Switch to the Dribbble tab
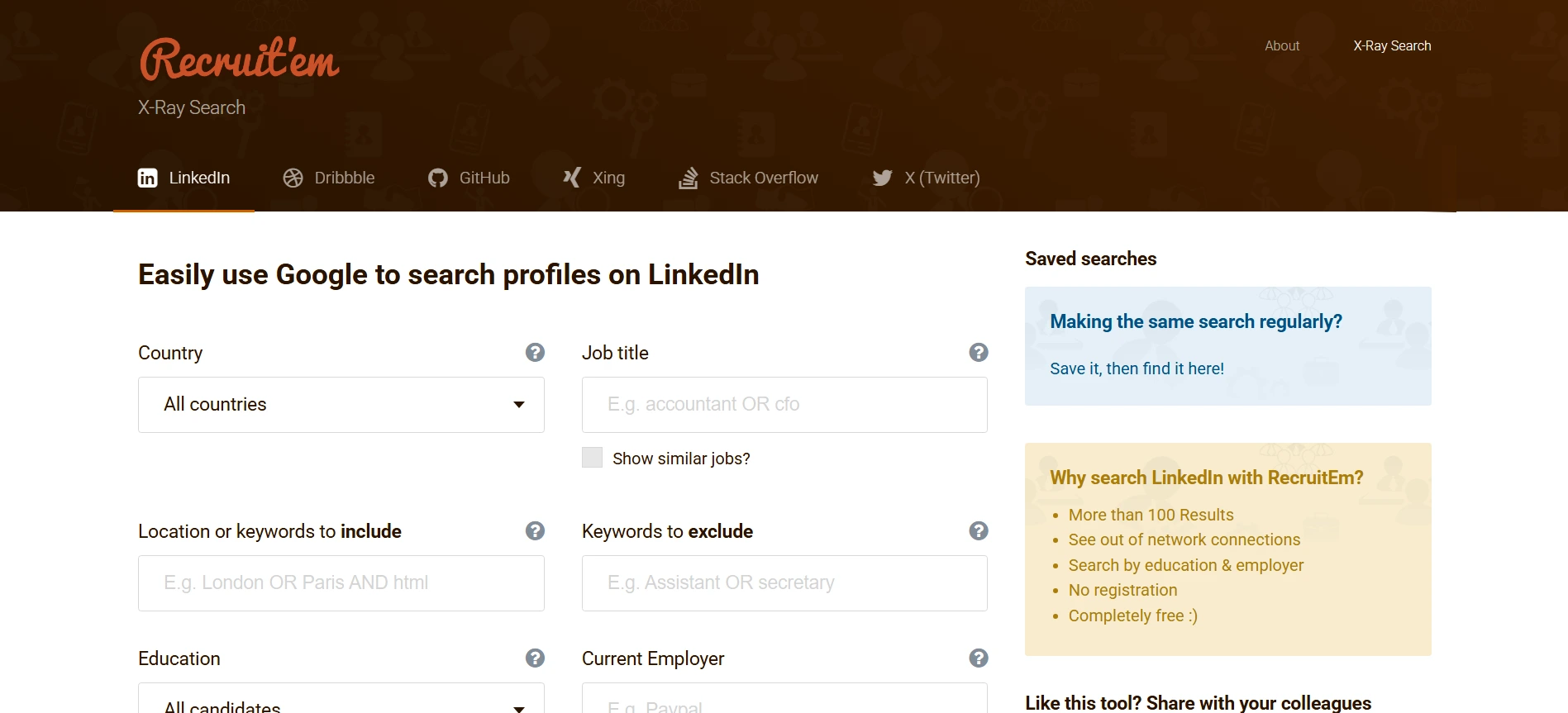This screenshot has height=713, width=1568. click(329, 178)
